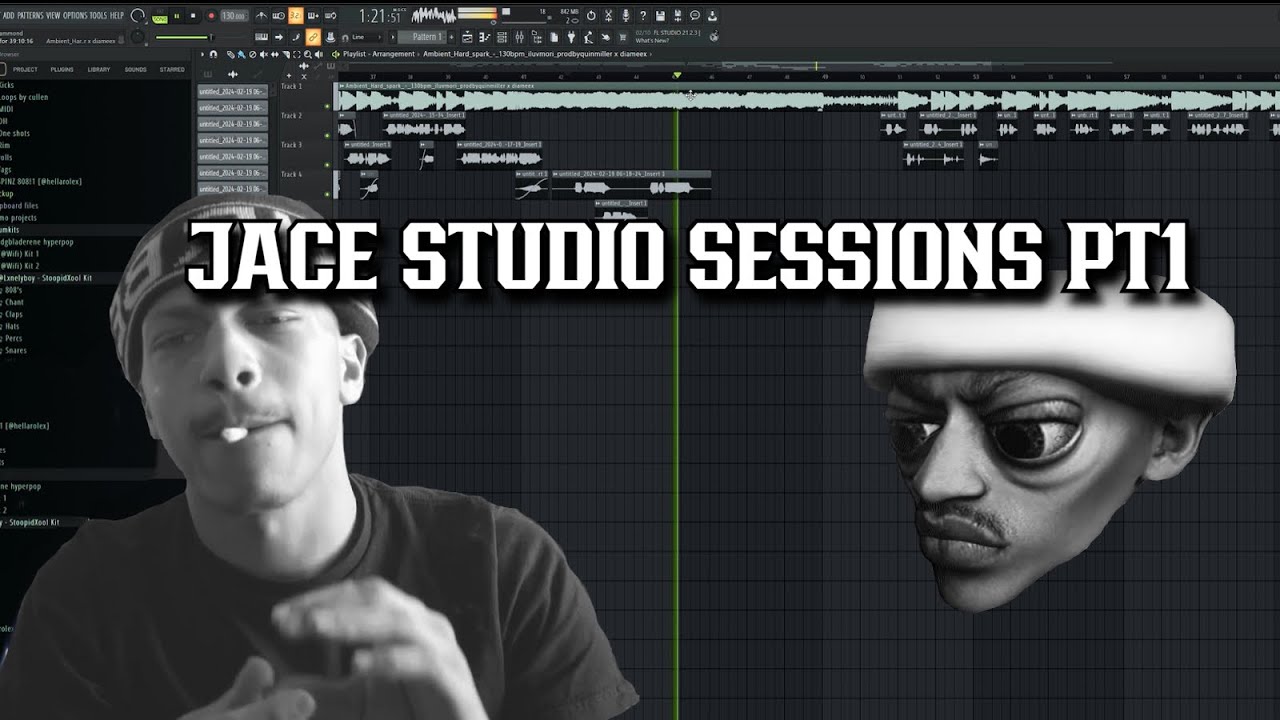Screen dimensions: 1280x720
Task: Open the OPTIONS menu
Action: (x=75, y=15)
